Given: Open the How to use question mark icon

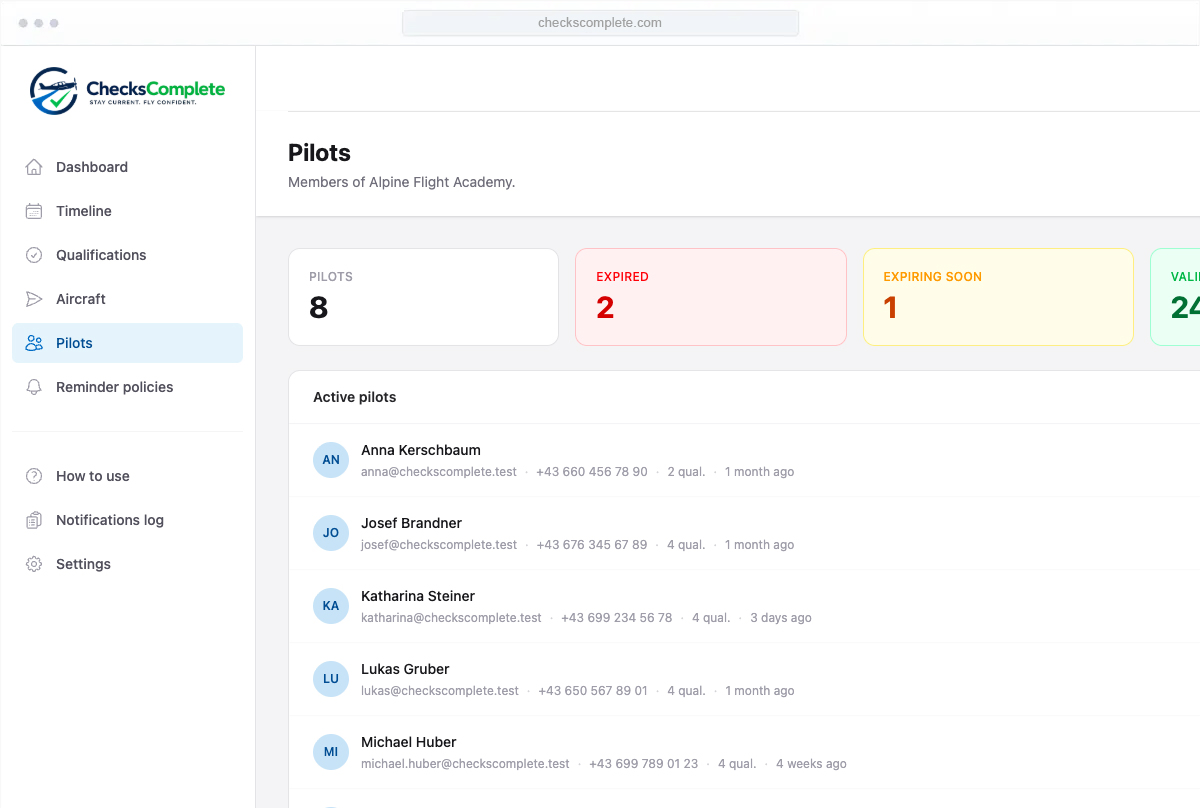Looking at the screenshot, I should 34,476.
